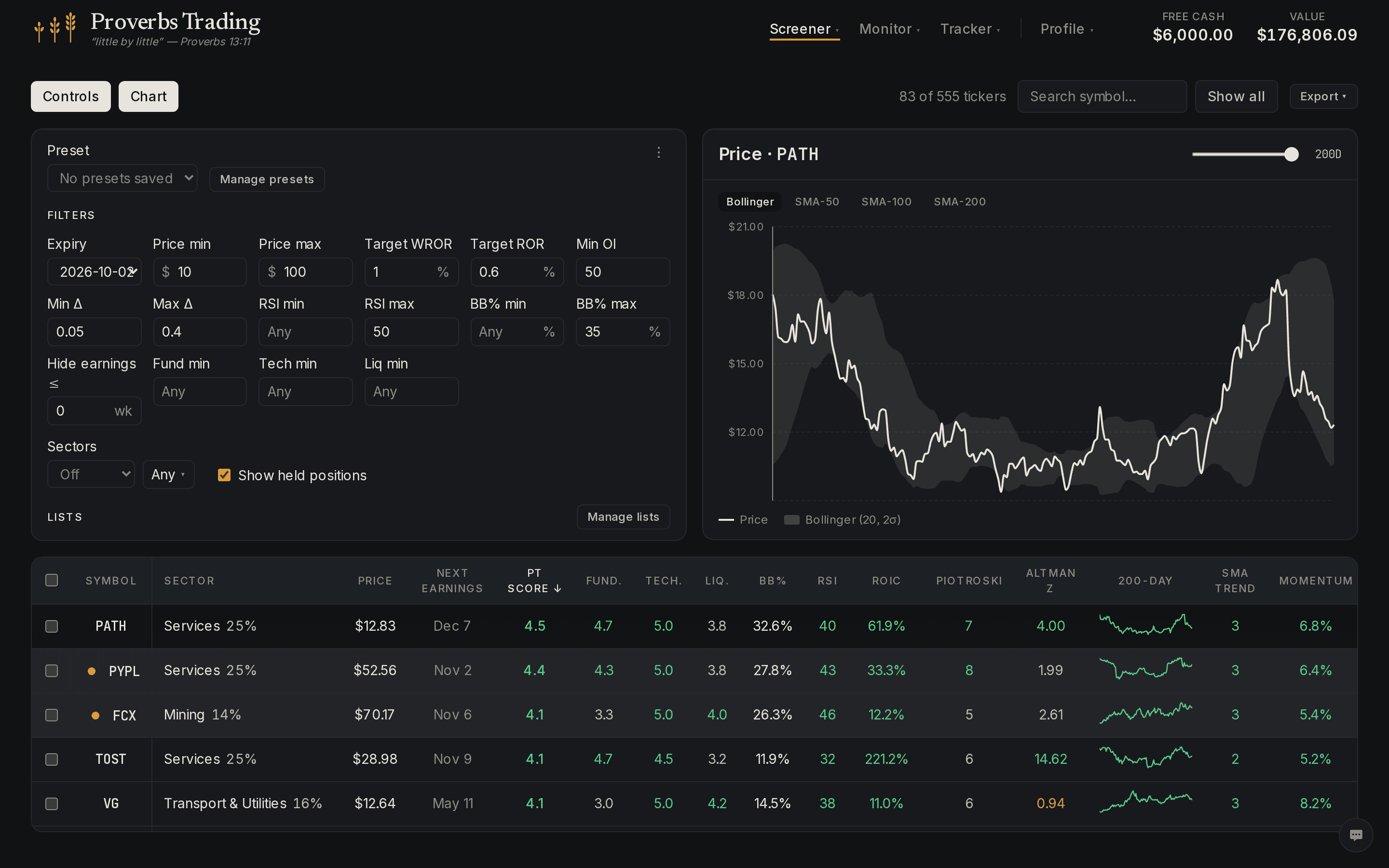Image resolution: width=1389 pixels, height=868 pixels.
Task: Click the Price max input
Action: 305,271
